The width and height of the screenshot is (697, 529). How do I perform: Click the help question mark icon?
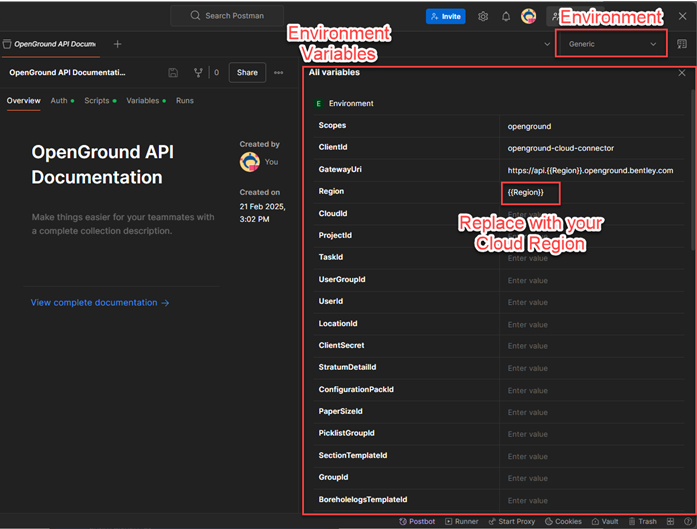(x=688, y=521)
